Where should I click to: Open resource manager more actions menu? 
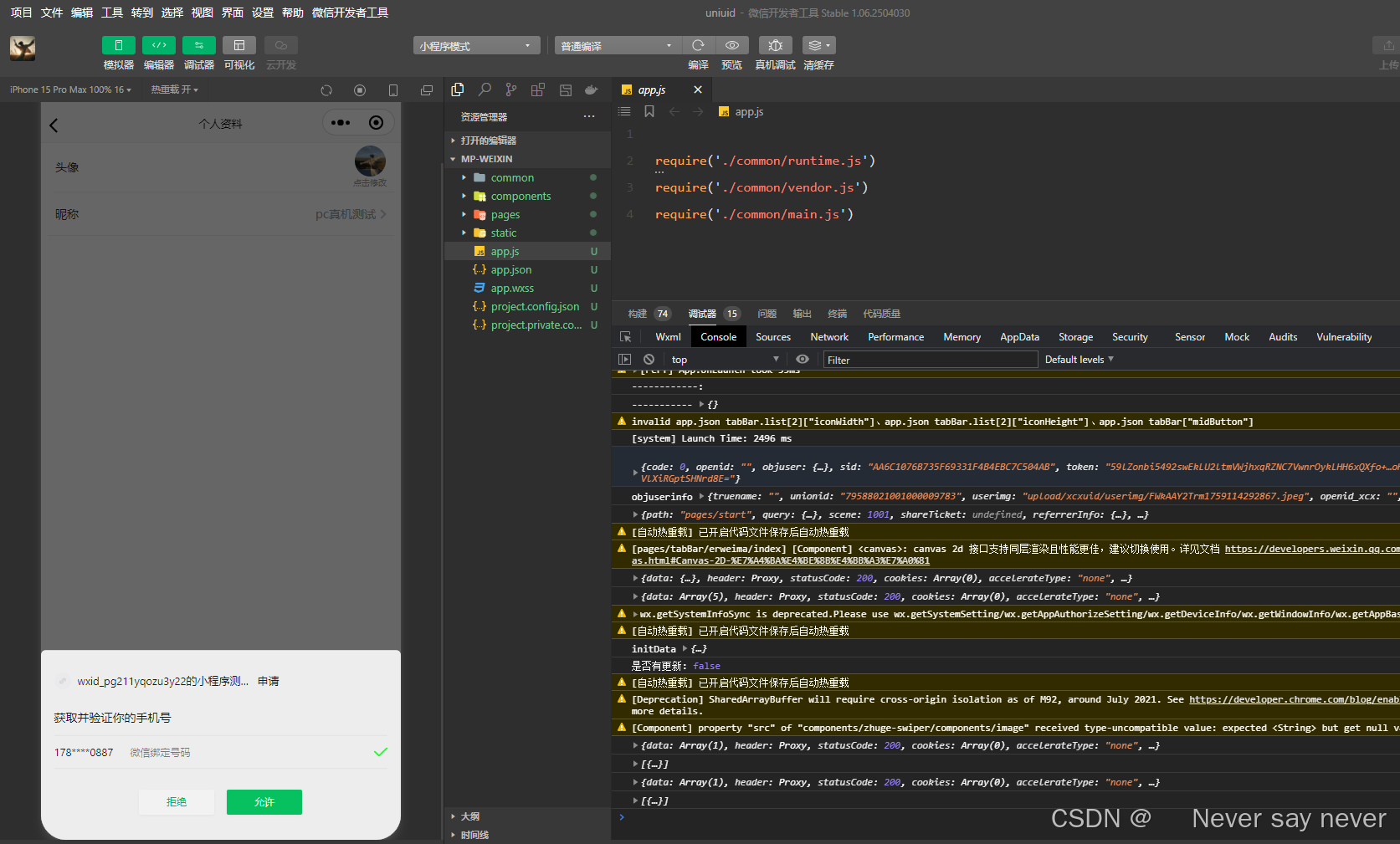point(589,116)
